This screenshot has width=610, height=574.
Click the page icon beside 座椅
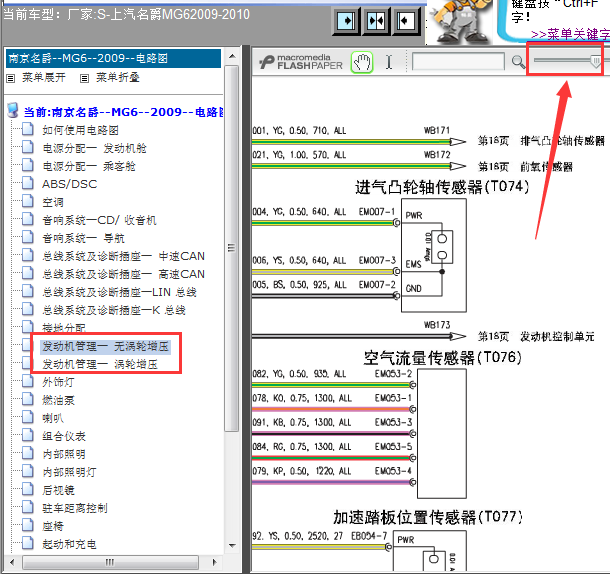[28, 525]
